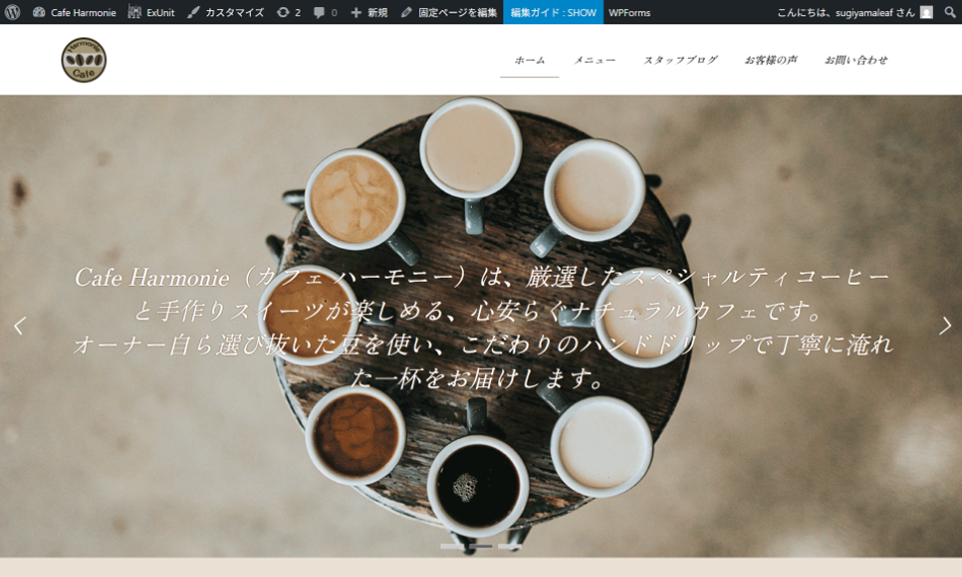Open the WordPress logo menu
This screenshot has width=962, height=577.
pyautogui.click(x=12, y=12)
